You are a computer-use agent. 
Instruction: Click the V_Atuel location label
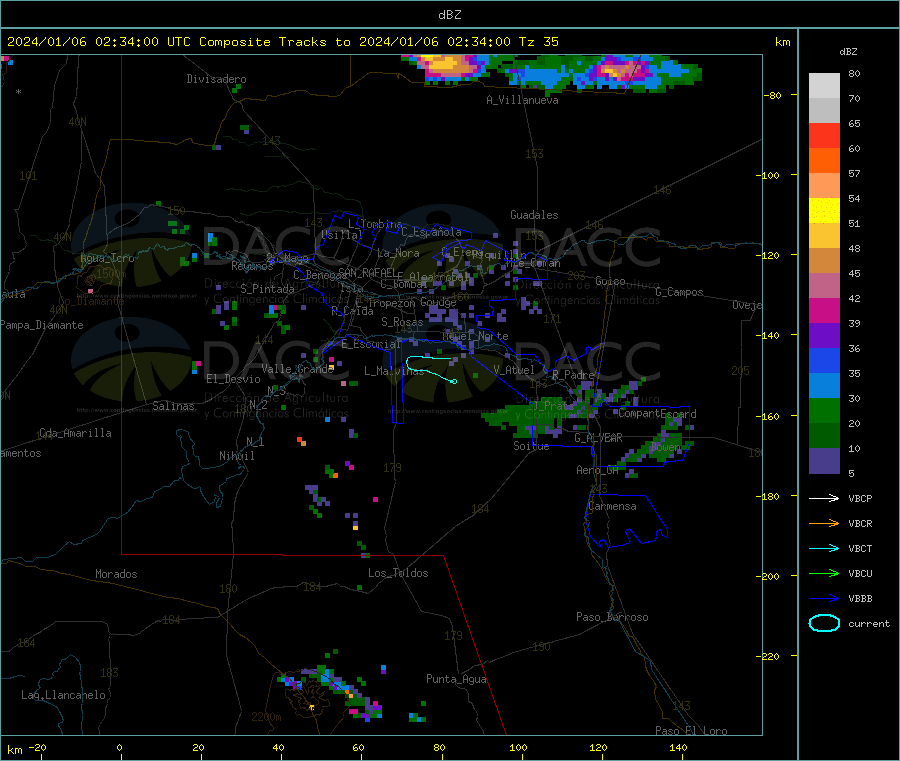pyautogui.click(x=514, y=370)
